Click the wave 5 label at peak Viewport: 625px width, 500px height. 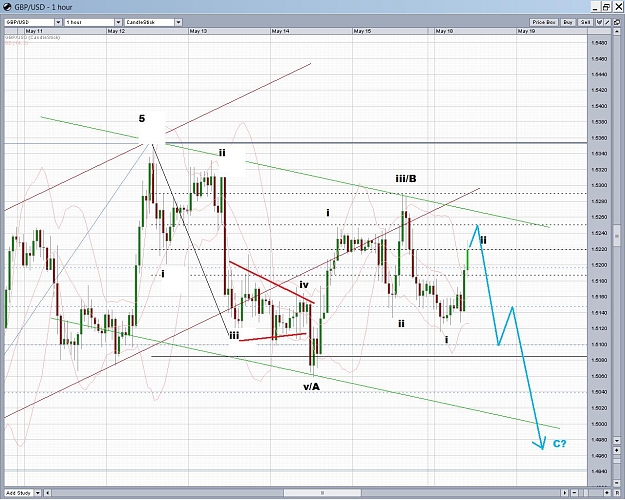click(x=142, y=118)
